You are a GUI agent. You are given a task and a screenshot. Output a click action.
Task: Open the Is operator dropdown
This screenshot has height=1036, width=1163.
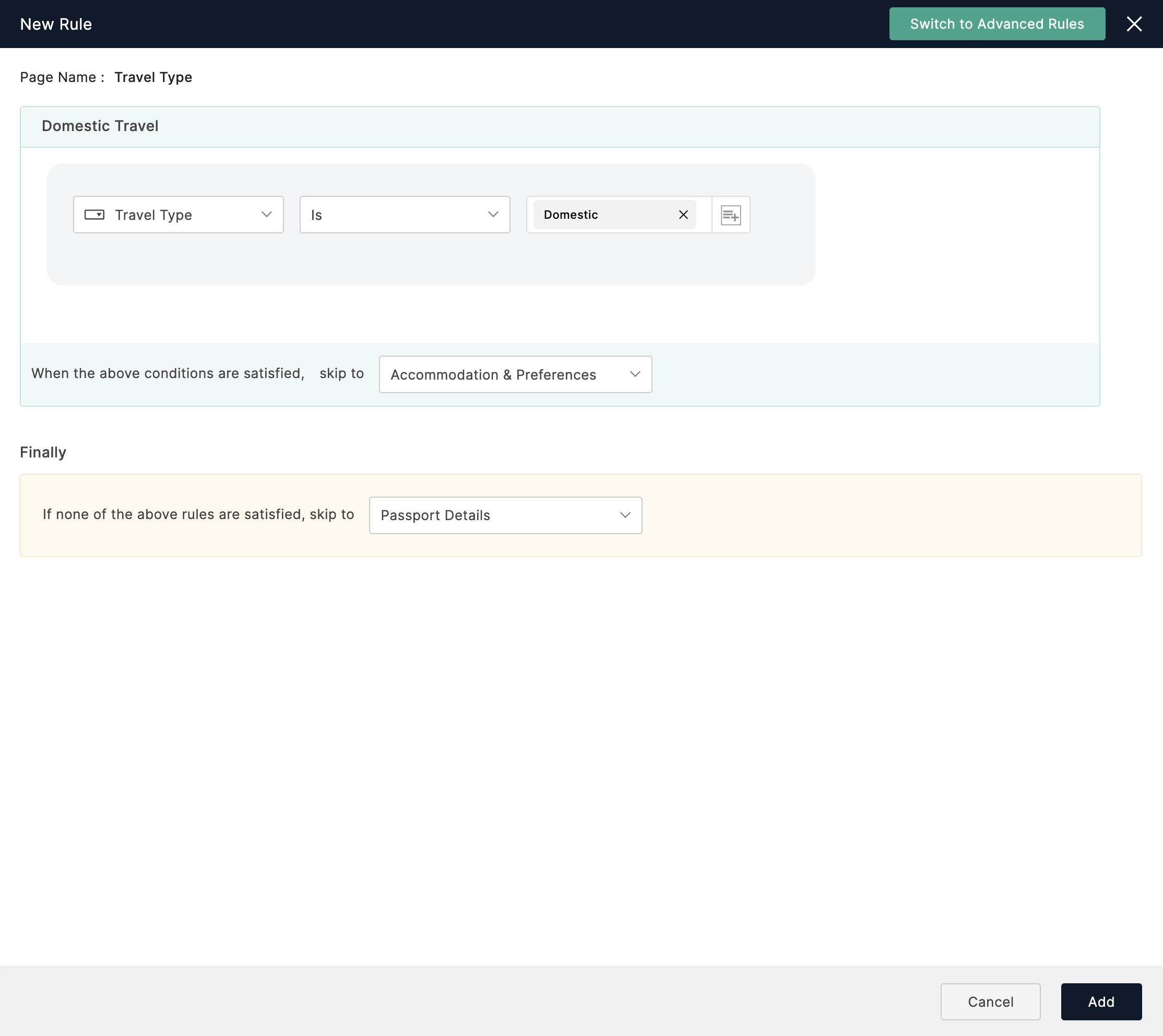point(404,215)
